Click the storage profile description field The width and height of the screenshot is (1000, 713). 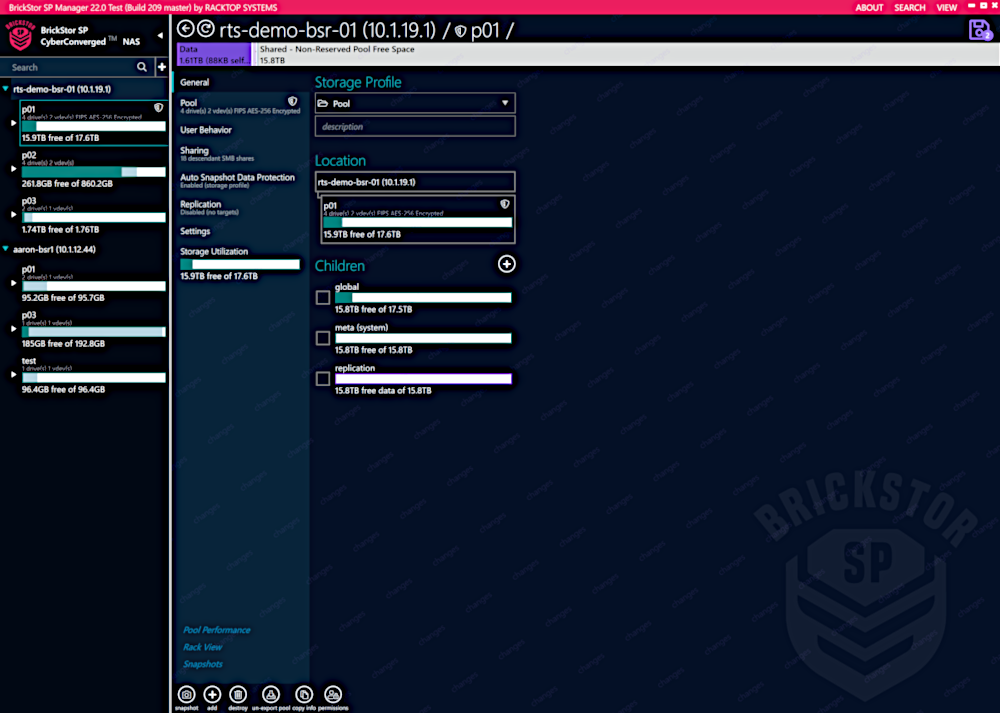point(415,127)
